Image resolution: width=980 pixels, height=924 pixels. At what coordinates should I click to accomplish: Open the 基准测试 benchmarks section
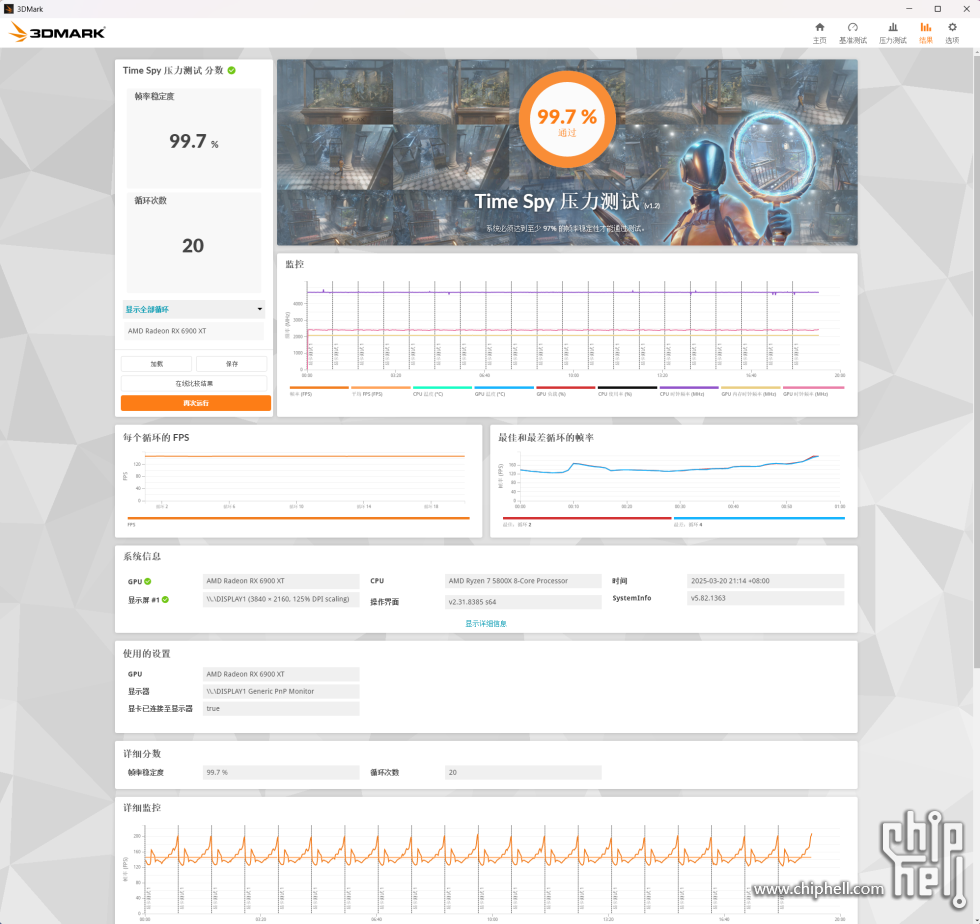click(x=852, y=33)
